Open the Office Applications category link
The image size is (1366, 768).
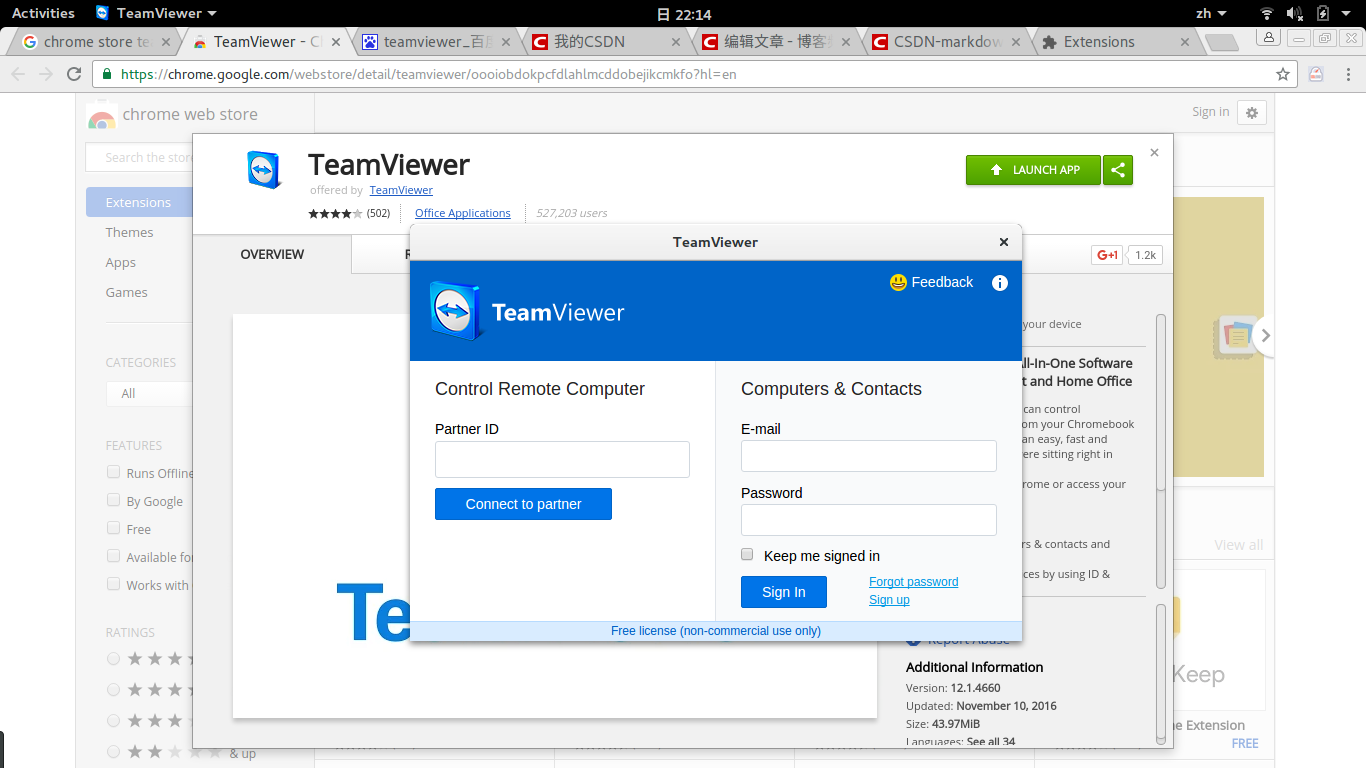[462, 213]
